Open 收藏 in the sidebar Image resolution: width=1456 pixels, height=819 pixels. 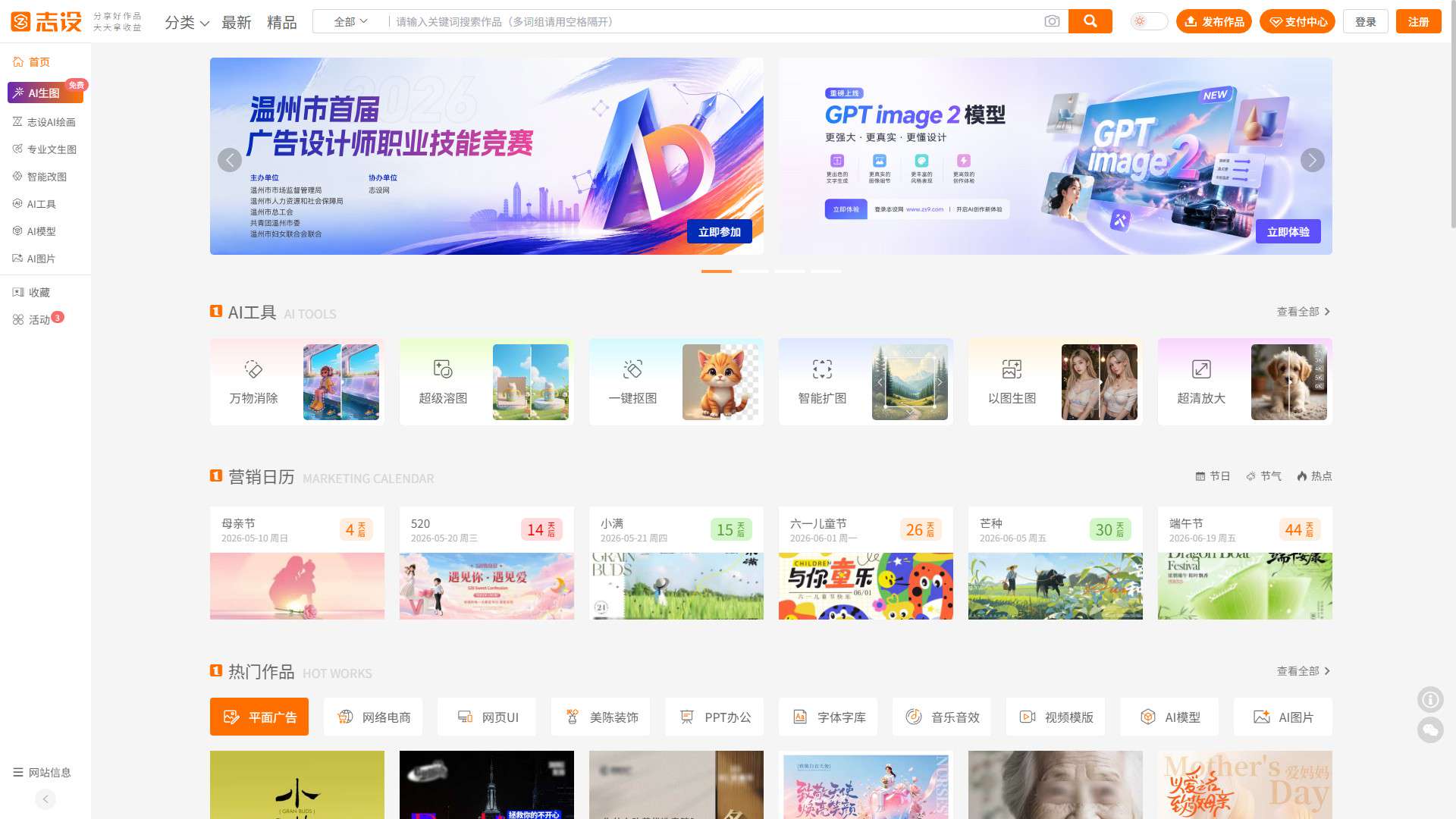31,292
